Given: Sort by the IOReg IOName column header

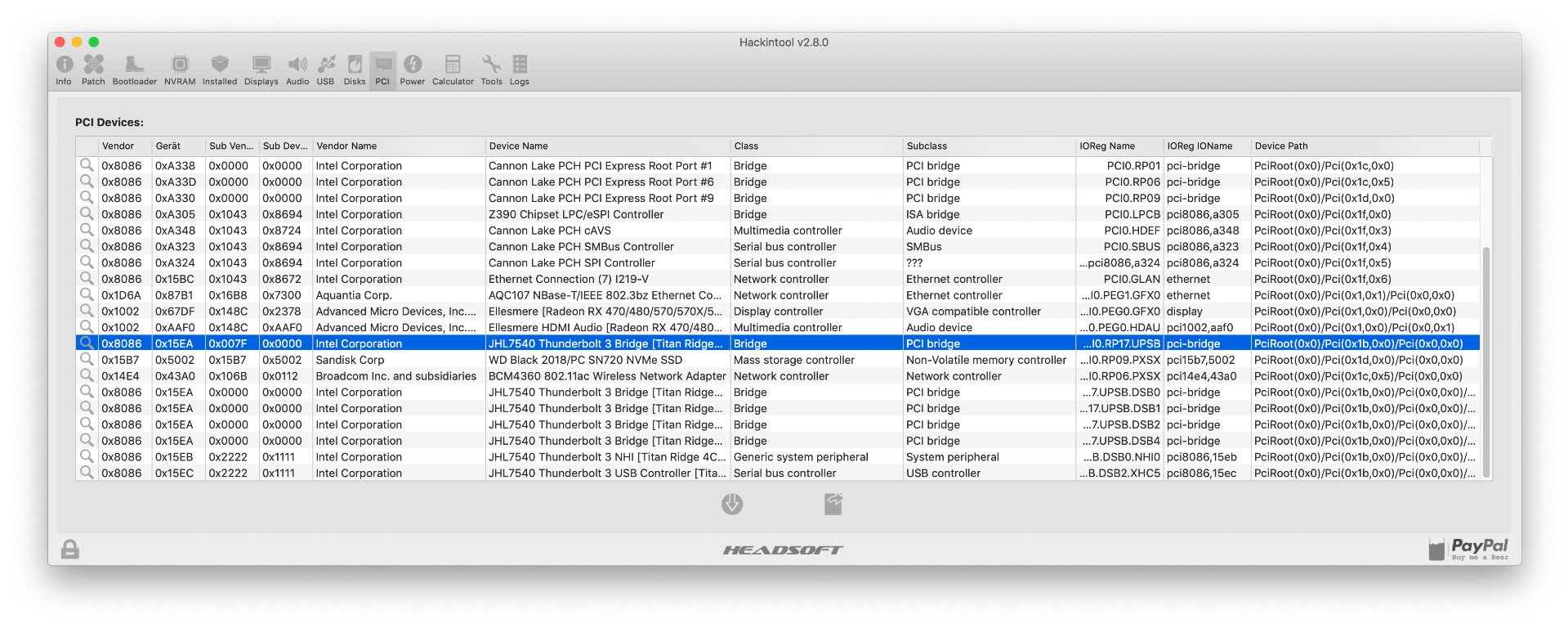Looking at the screenshot, I should [x=1208, y=146].
